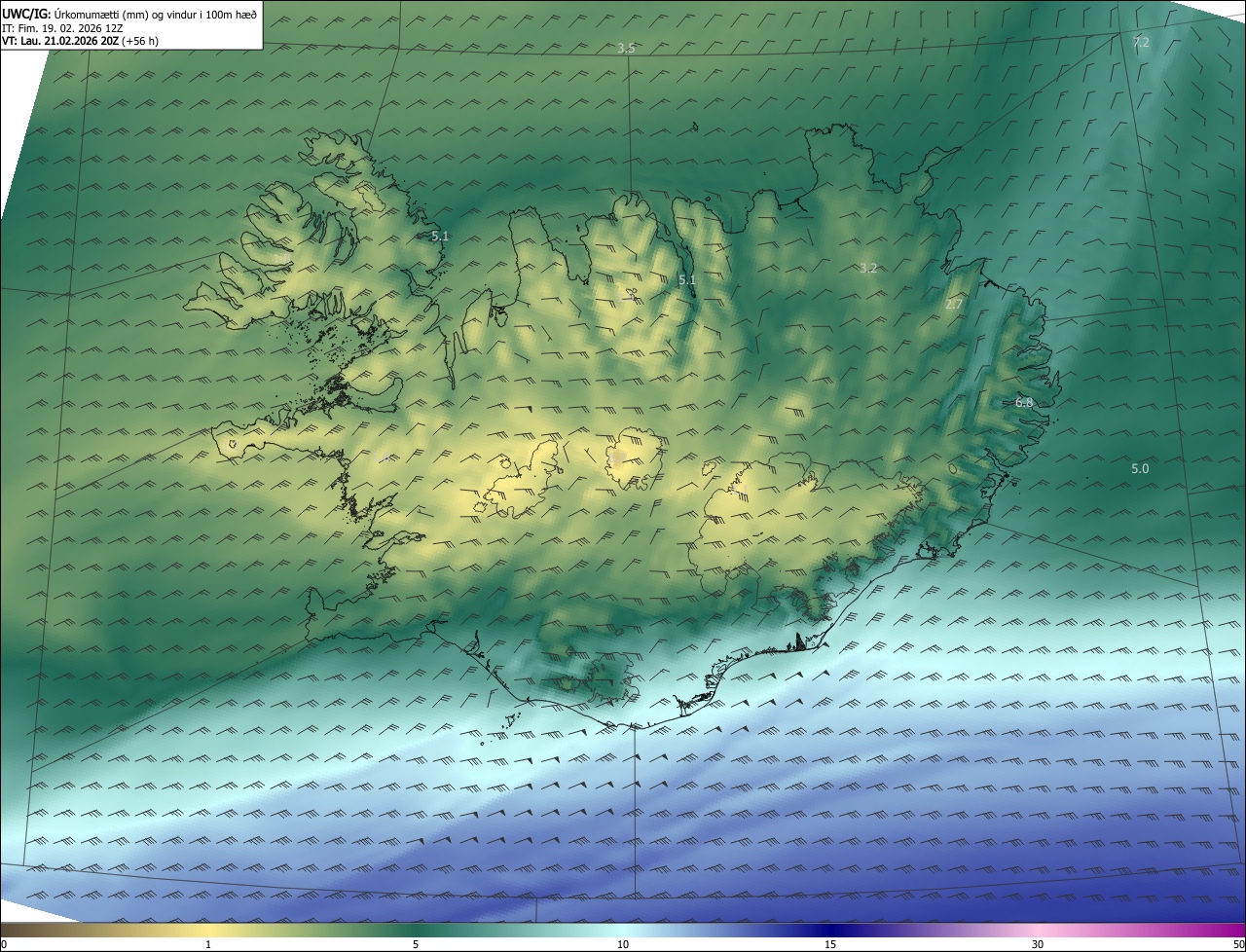1246x952 pixels.
Task: Click the title "Úrkomumætti (mm) og vindur í 100m hæð"
Action: pos(155,14)
